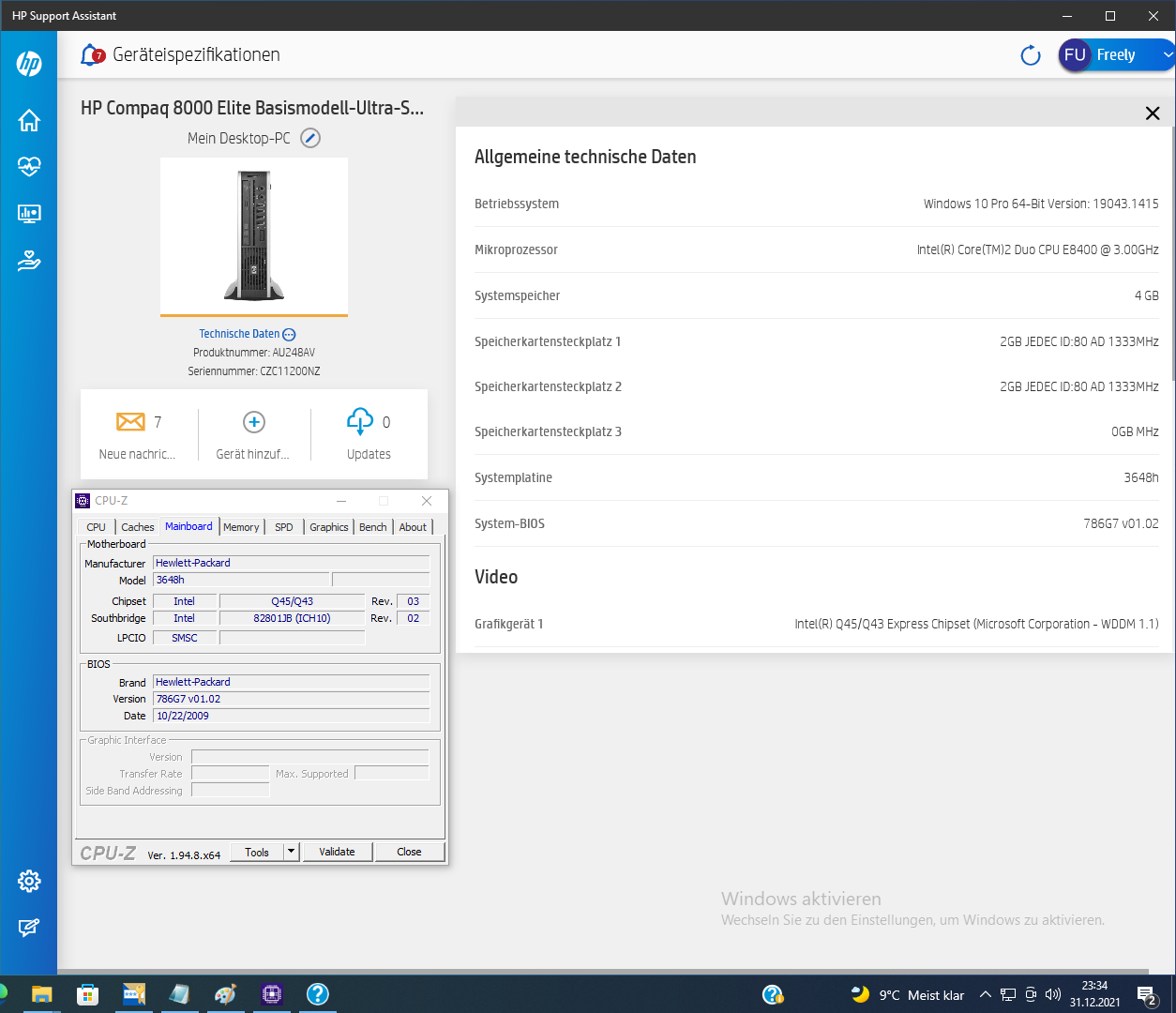Viewport: 1176px width, 1013px height.
Task: Click the HP help tray icon with warning
Action: click(x=773, y=994)
